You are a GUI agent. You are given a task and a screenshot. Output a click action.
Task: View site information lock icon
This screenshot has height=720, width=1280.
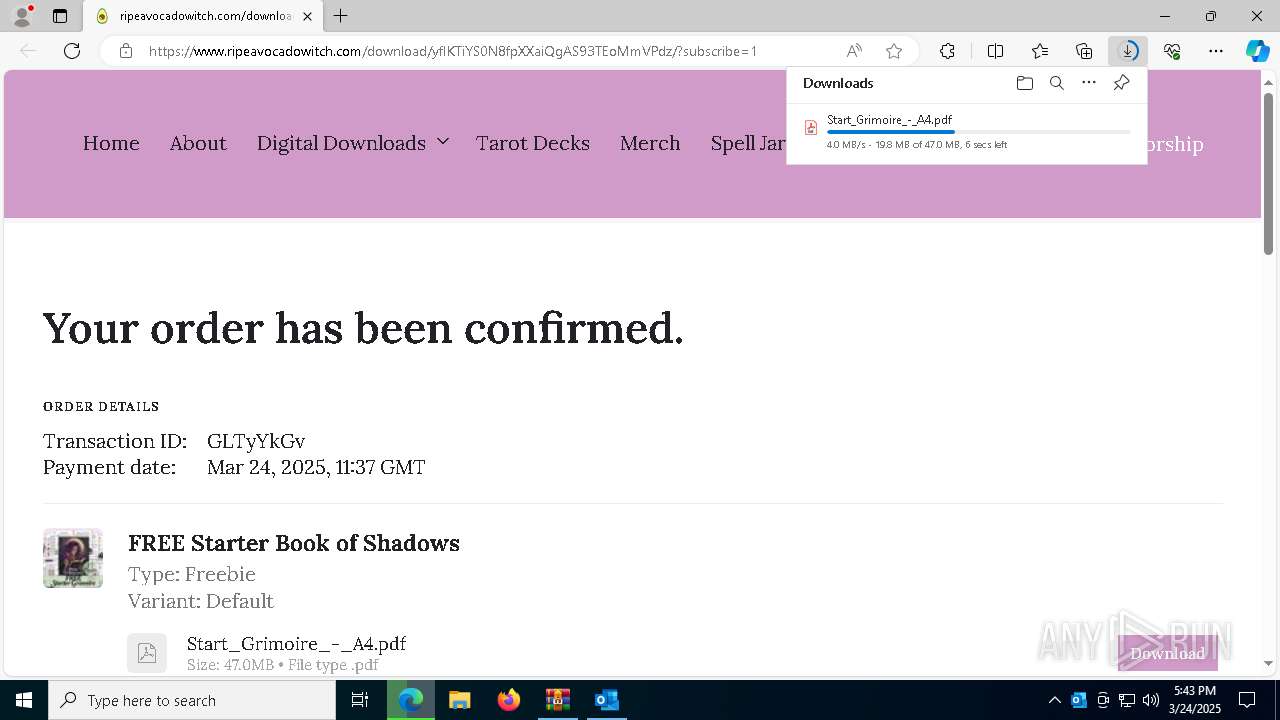(126, 51)
